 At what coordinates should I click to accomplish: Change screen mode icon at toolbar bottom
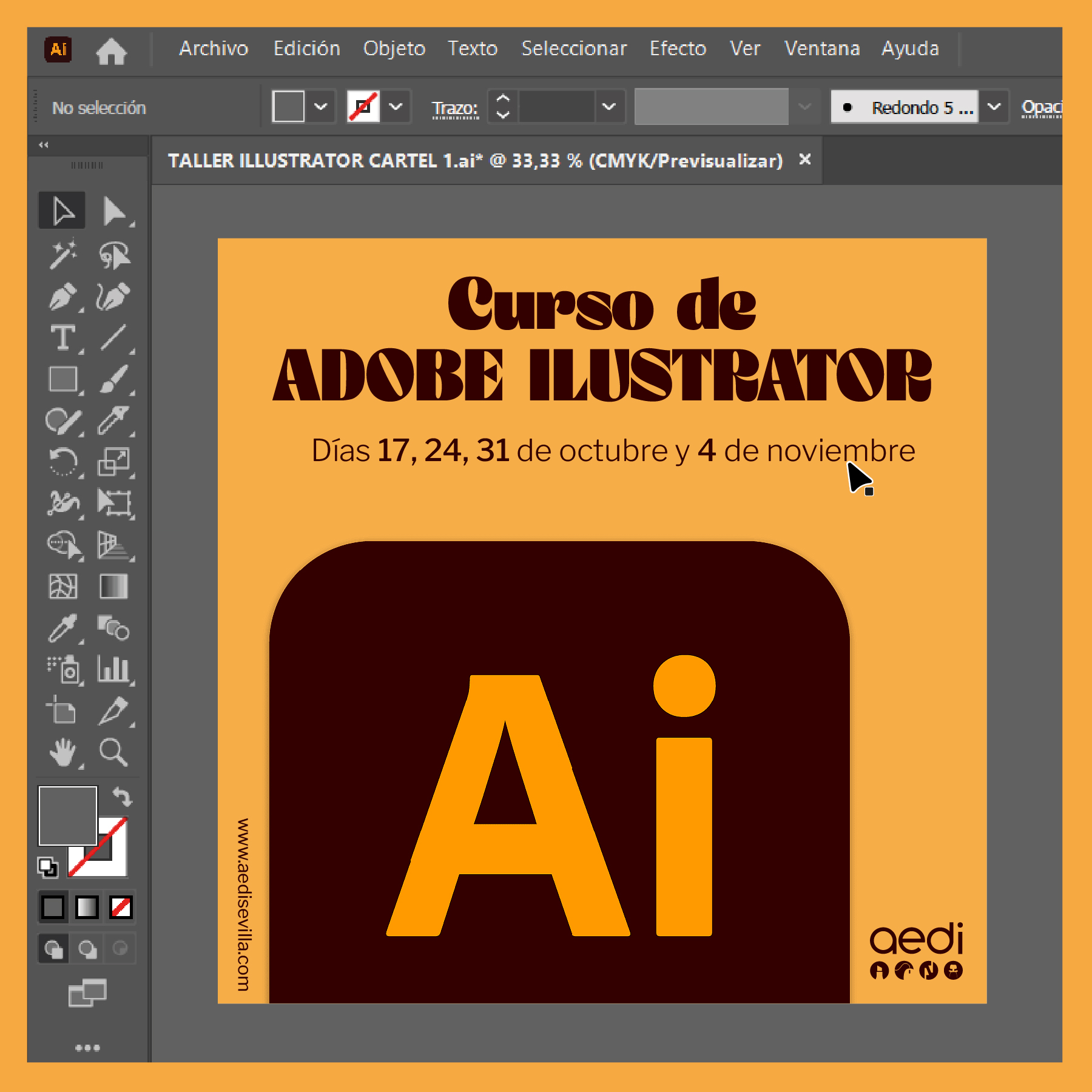click(x=87, y=993)
